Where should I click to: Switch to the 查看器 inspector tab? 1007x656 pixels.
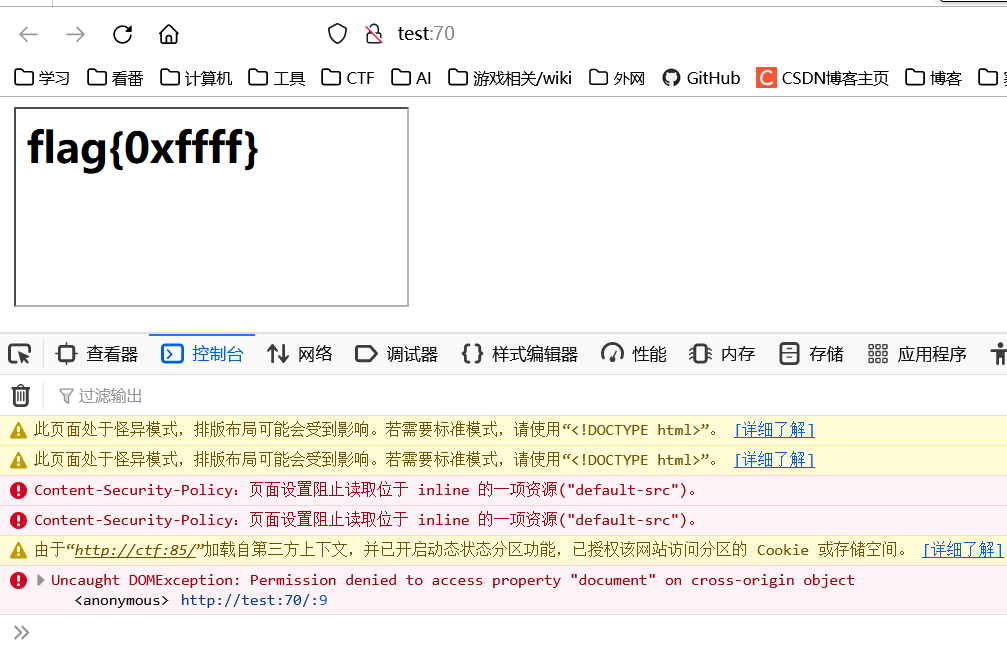click(98, 354)
